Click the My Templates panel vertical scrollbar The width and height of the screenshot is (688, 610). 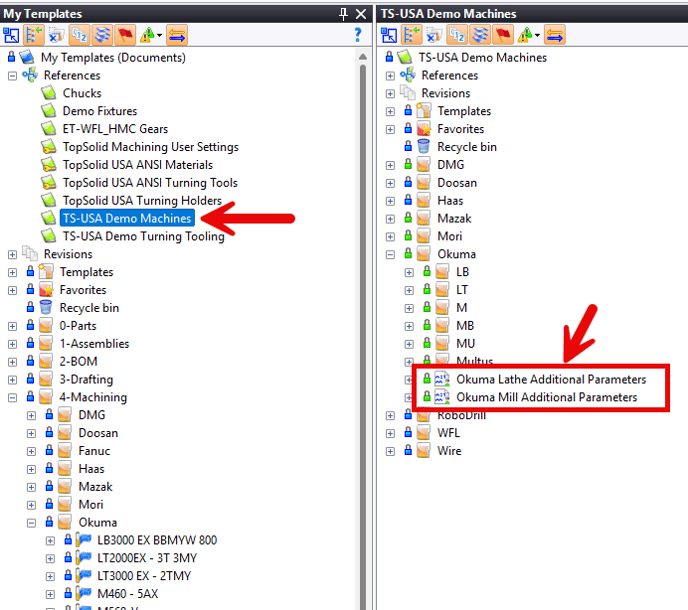pyautogui.click(x=366, y=300)
